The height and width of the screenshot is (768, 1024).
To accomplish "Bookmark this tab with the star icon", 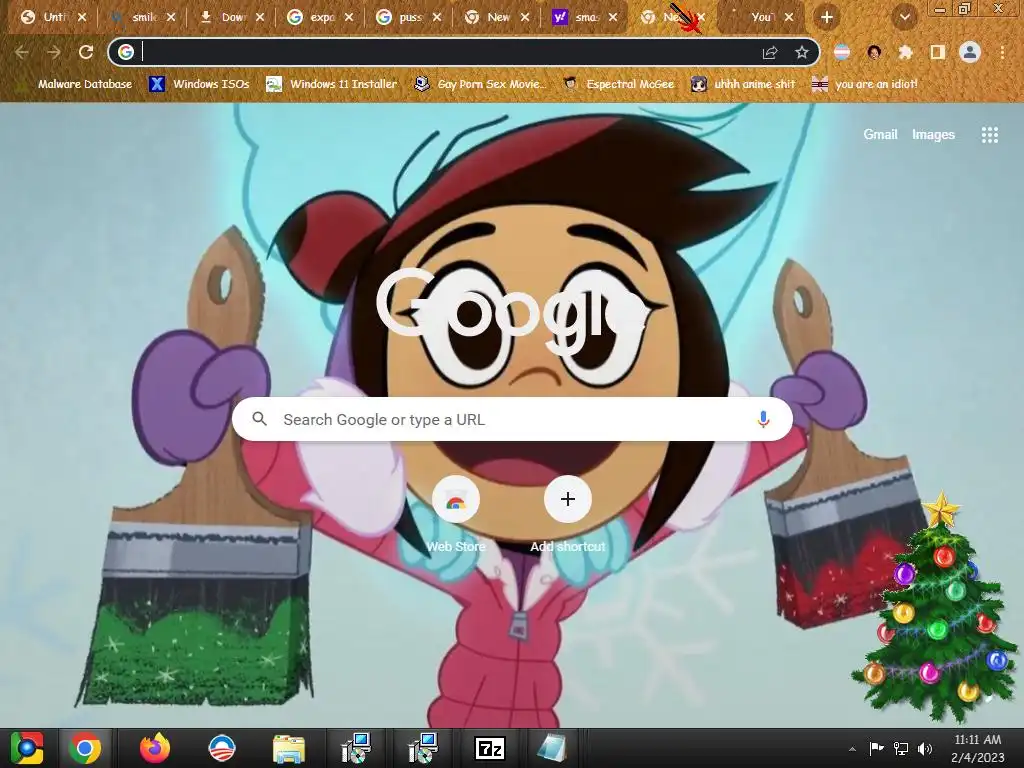I will [x=802, y=52].
